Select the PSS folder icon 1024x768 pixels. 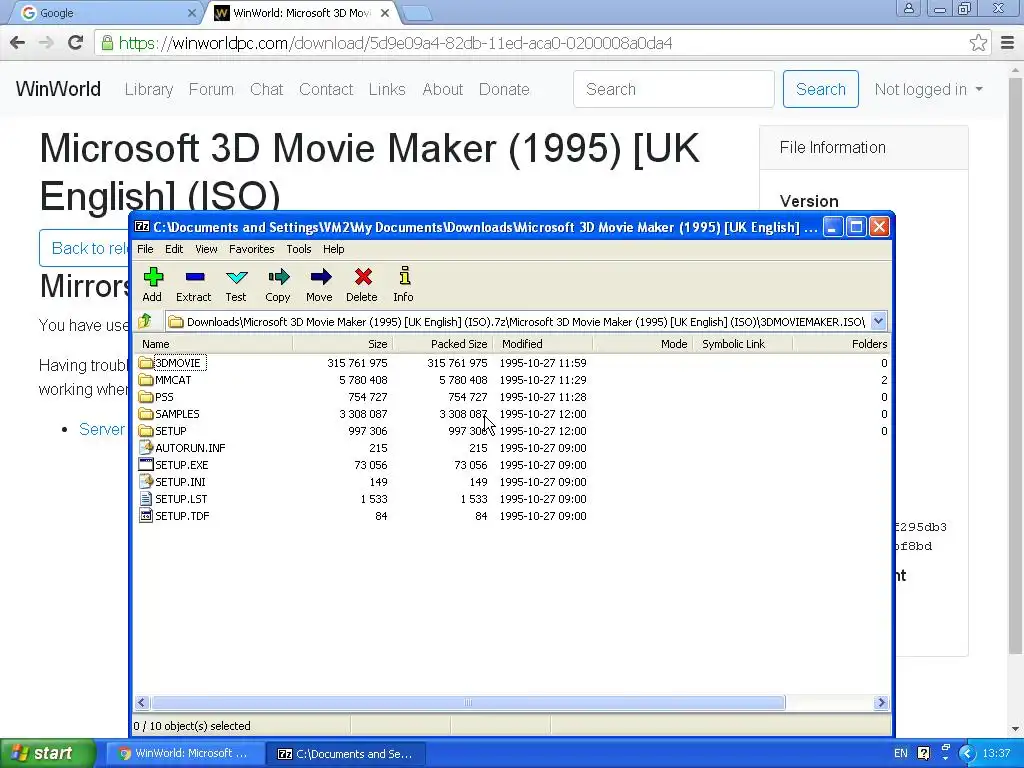point(146,397)
